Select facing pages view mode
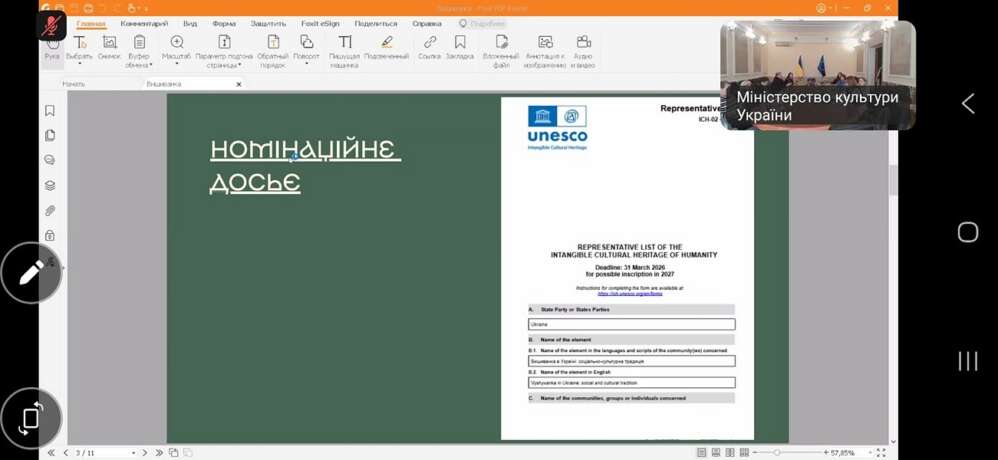The image size is (998, 460). coord(730,452)
